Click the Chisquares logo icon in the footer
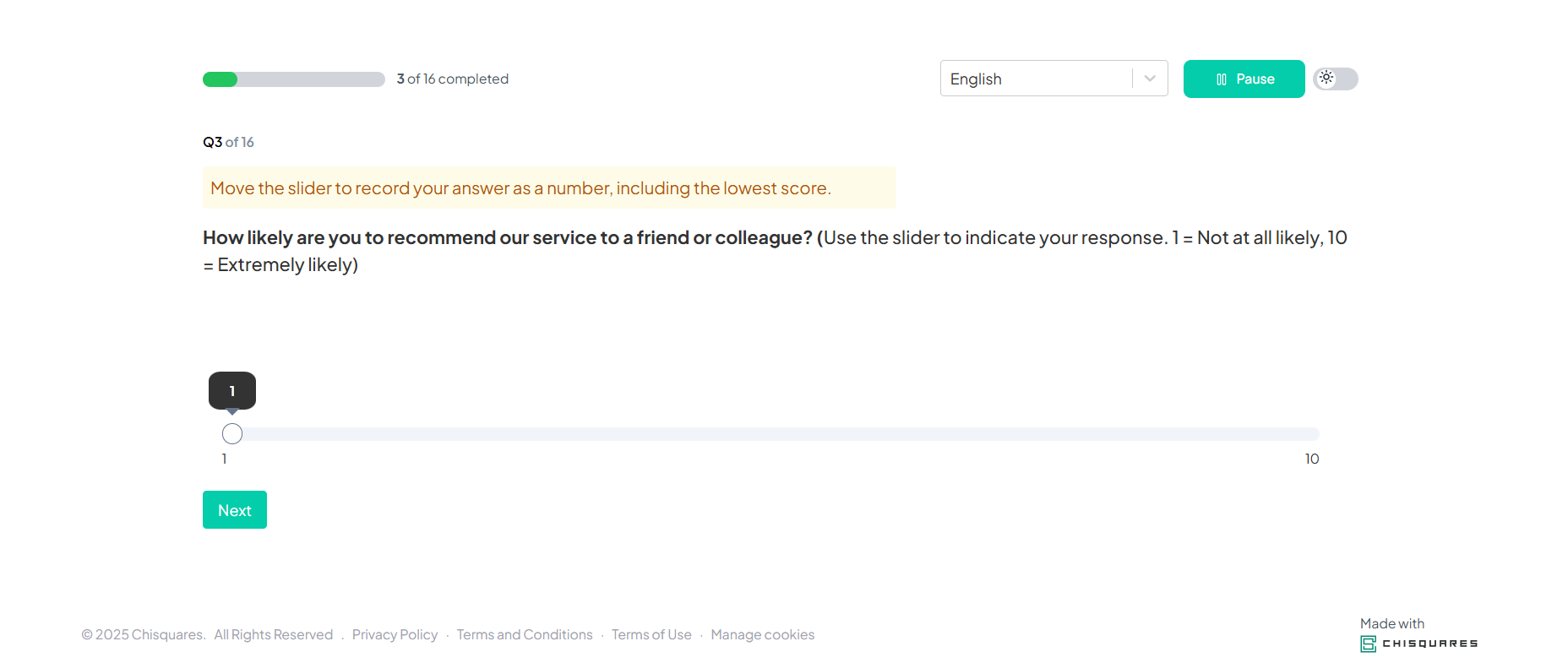This screenshot has height=663, width=1568. click(x=1368, y=644)
